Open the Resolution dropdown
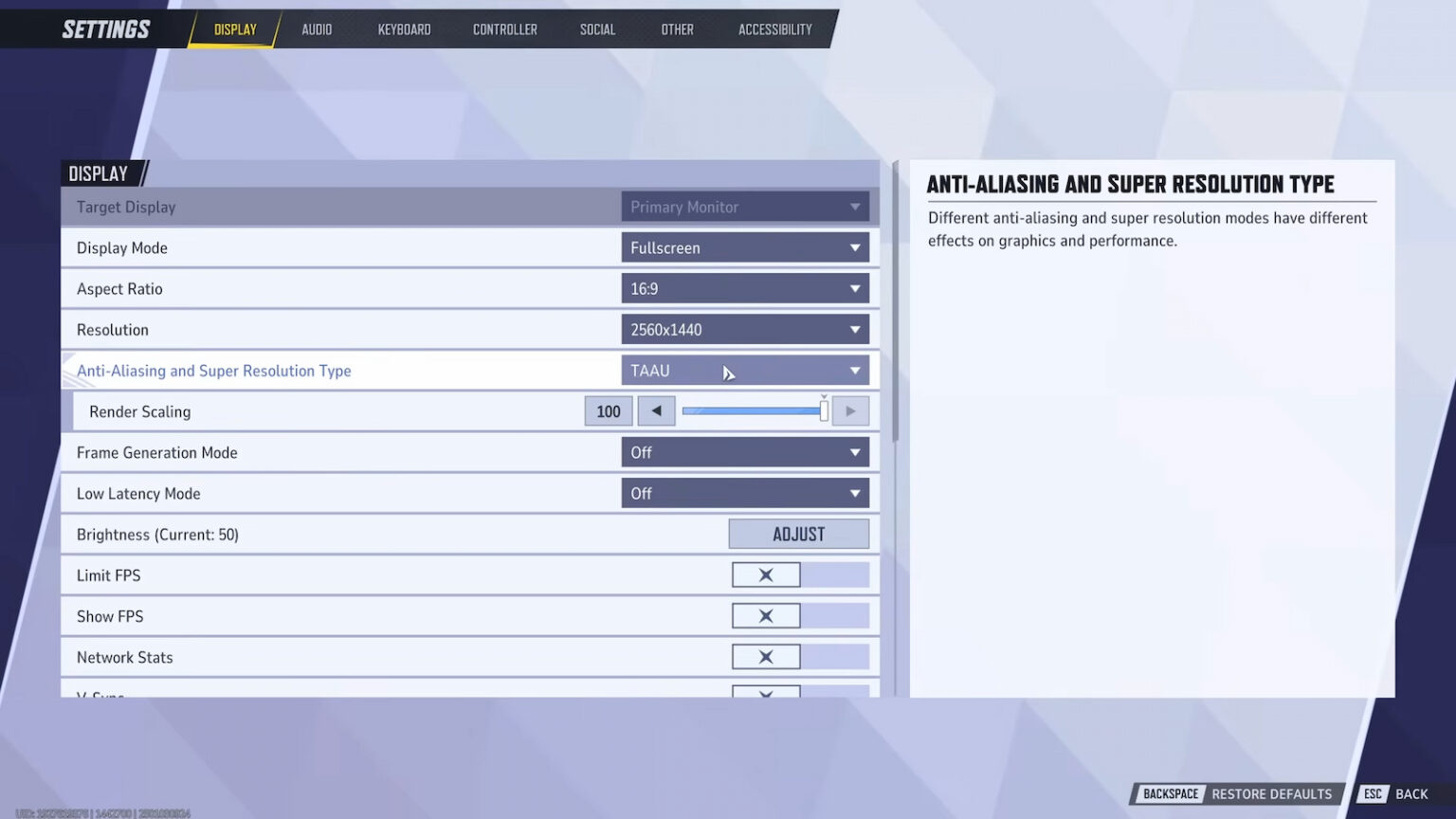 [x=745, y=329]
